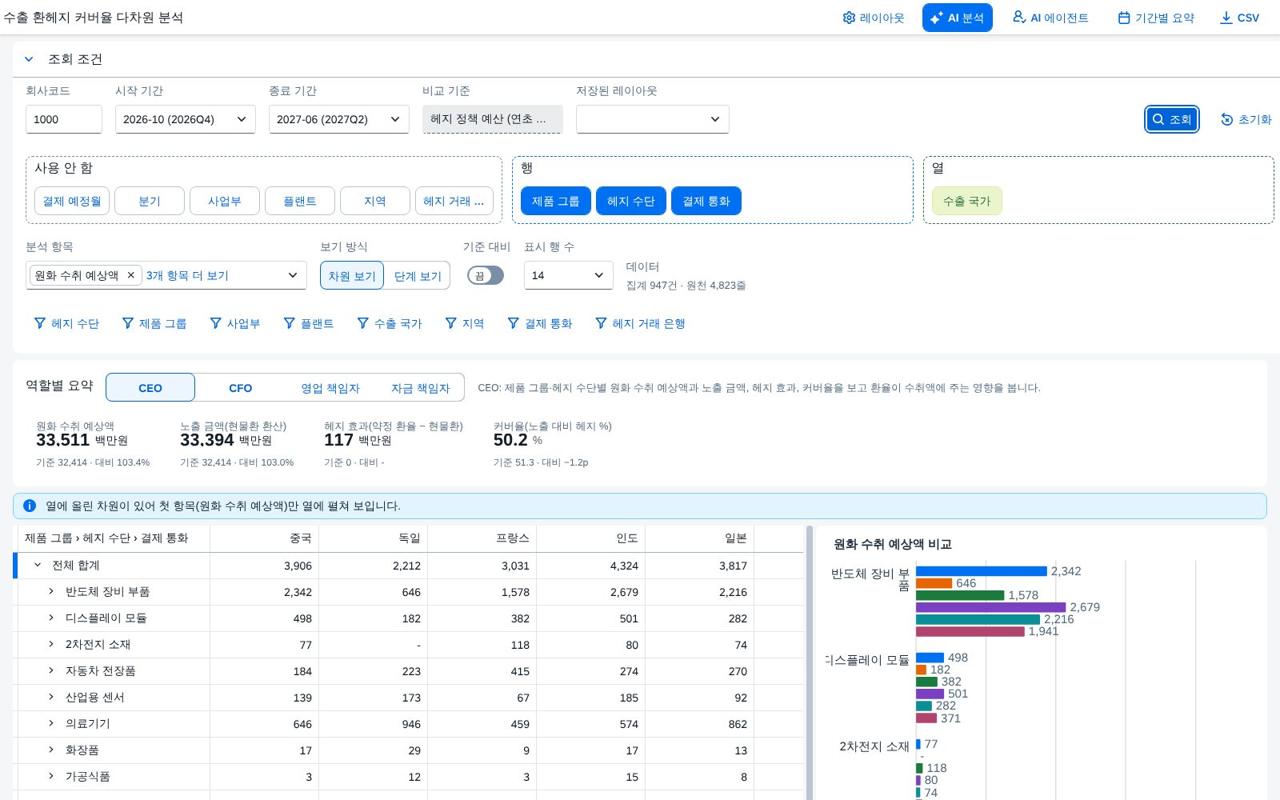Image resolution: width=1280 pixels, height=800 pixels.
Task: Open the AI 에이전트 person icon
Action: point(1050,18)
